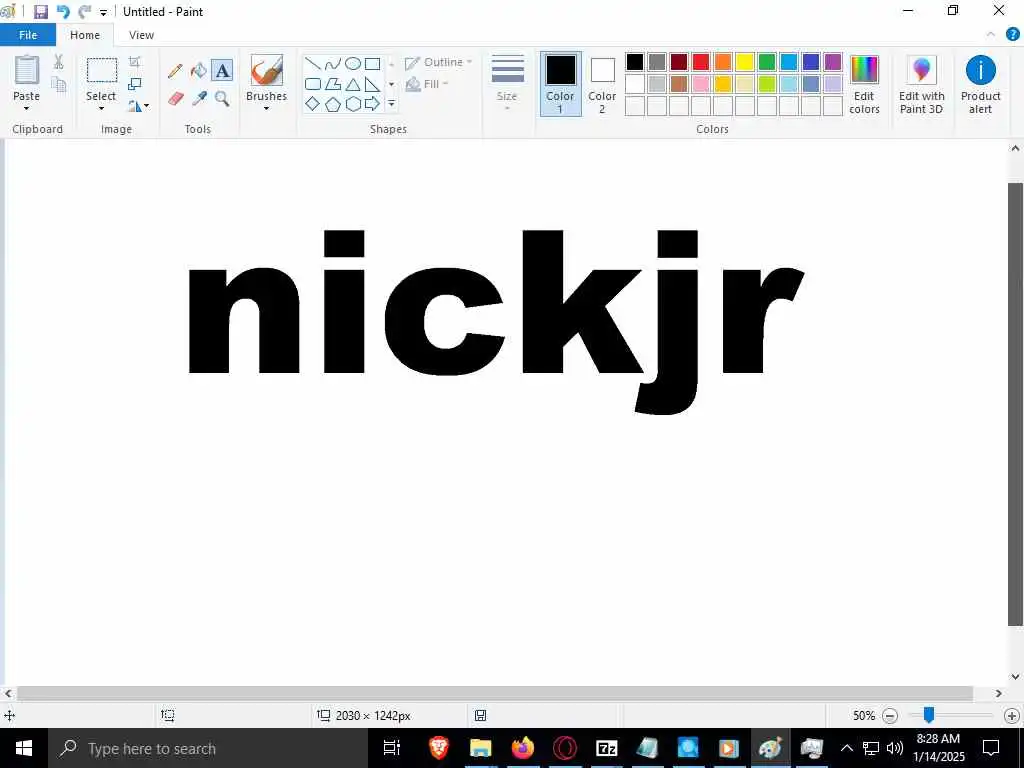Open the Select dropdown arrow
The width and height of the screenshot is (1024, 768).
(101, 108)
